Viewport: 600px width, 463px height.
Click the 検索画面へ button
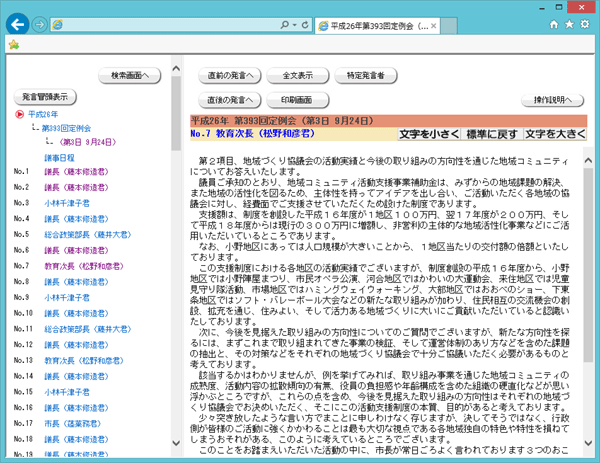[x=130, y=75]
